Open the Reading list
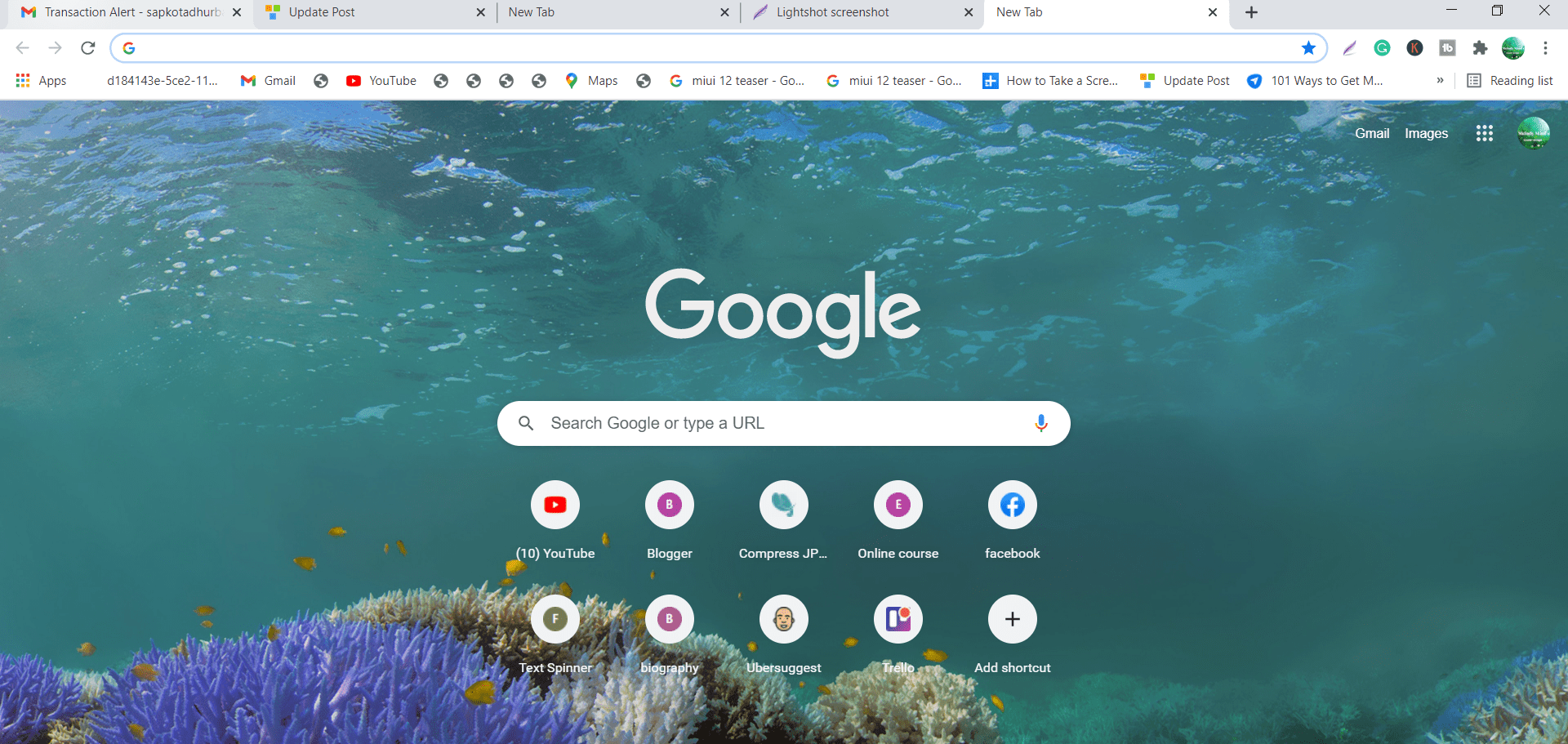Image resolution: width=1568 pixels, height=744 pixels. pos(1510,81)
